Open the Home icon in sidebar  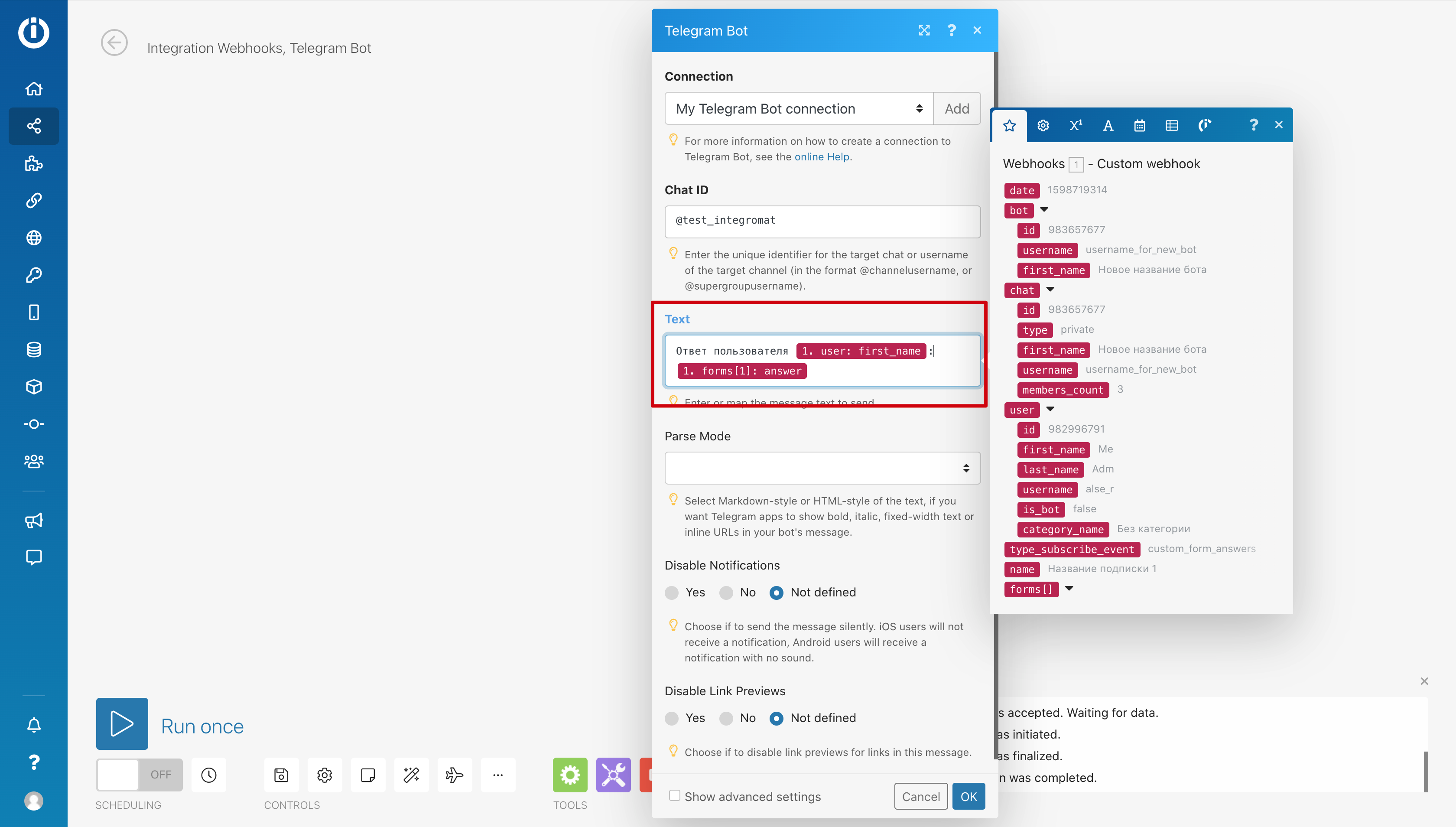point(33,88)
